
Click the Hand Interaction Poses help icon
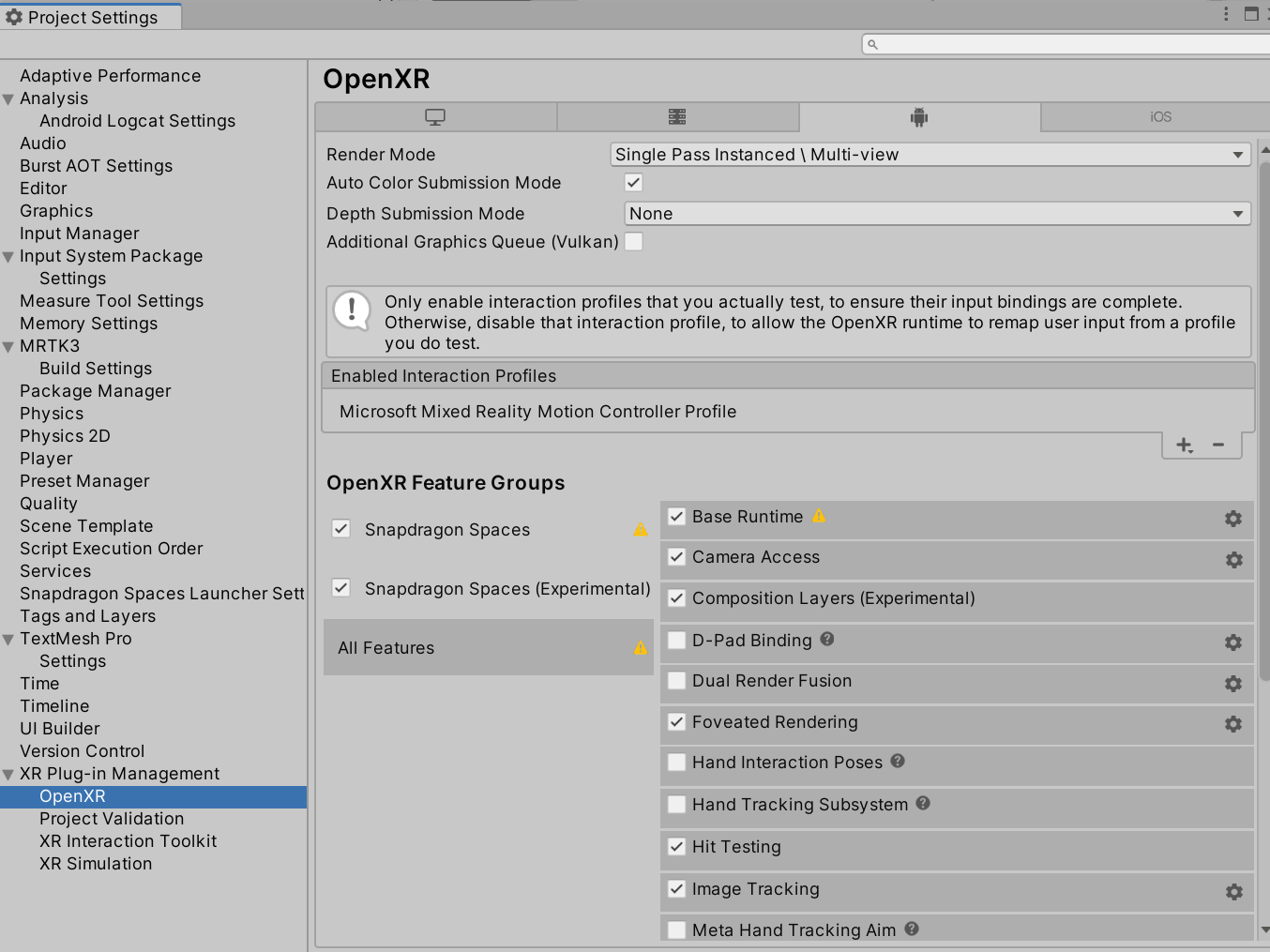[898, 761]
